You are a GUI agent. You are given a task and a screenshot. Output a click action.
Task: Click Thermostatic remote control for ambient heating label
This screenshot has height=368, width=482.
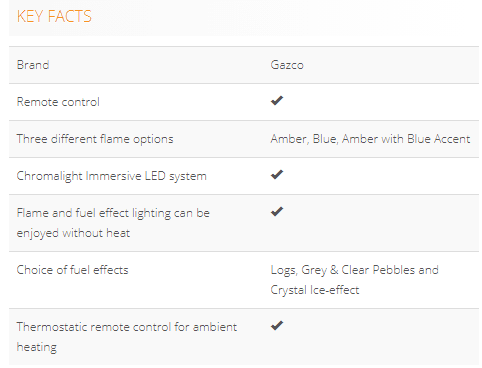(127, 337)
